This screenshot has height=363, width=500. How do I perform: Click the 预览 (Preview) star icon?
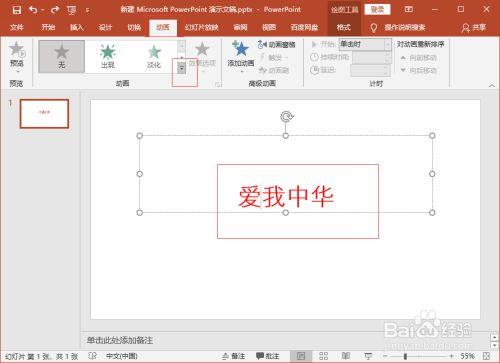[17, 49]
